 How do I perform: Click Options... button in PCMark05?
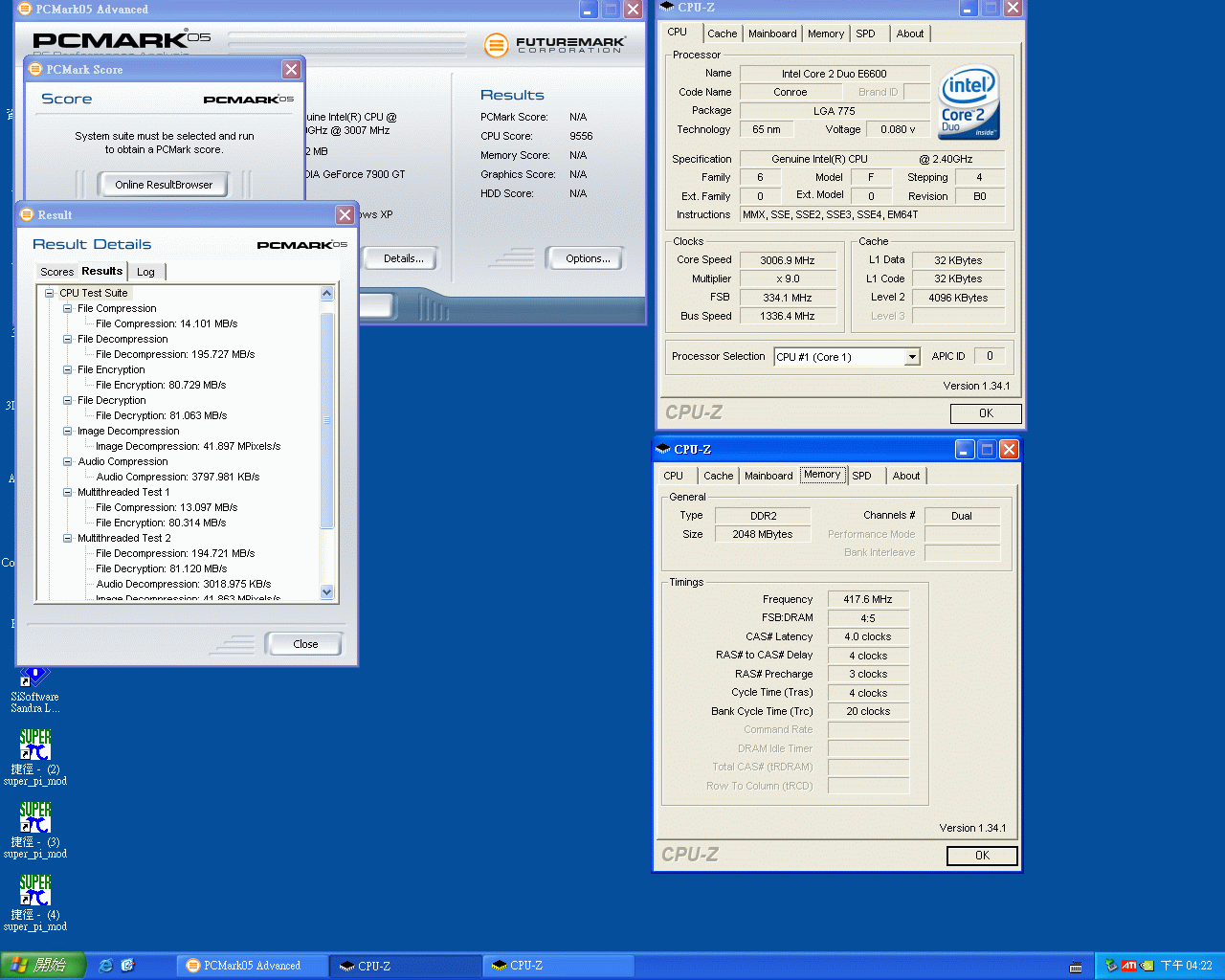tap(588, 258)
